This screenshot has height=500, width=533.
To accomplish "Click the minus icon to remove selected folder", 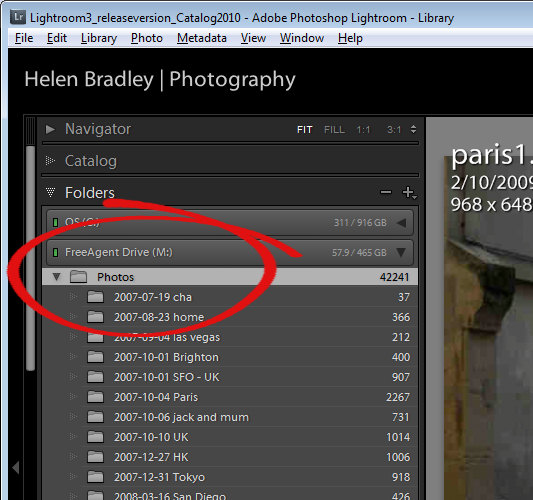I will [386, 192].
